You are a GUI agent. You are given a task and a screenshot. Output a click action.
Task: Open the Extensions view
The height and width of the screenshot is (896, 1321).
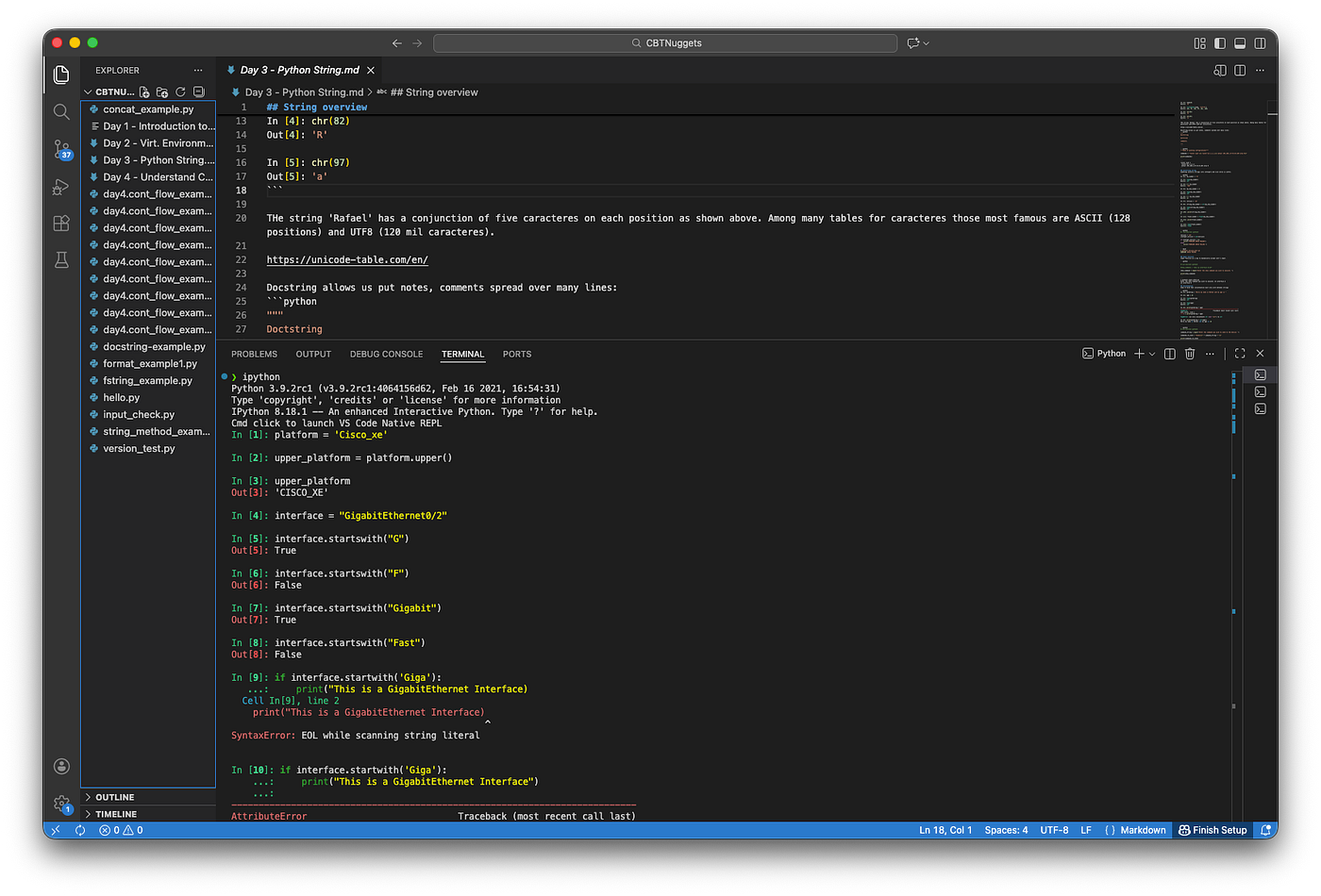(x=61, y=224)
